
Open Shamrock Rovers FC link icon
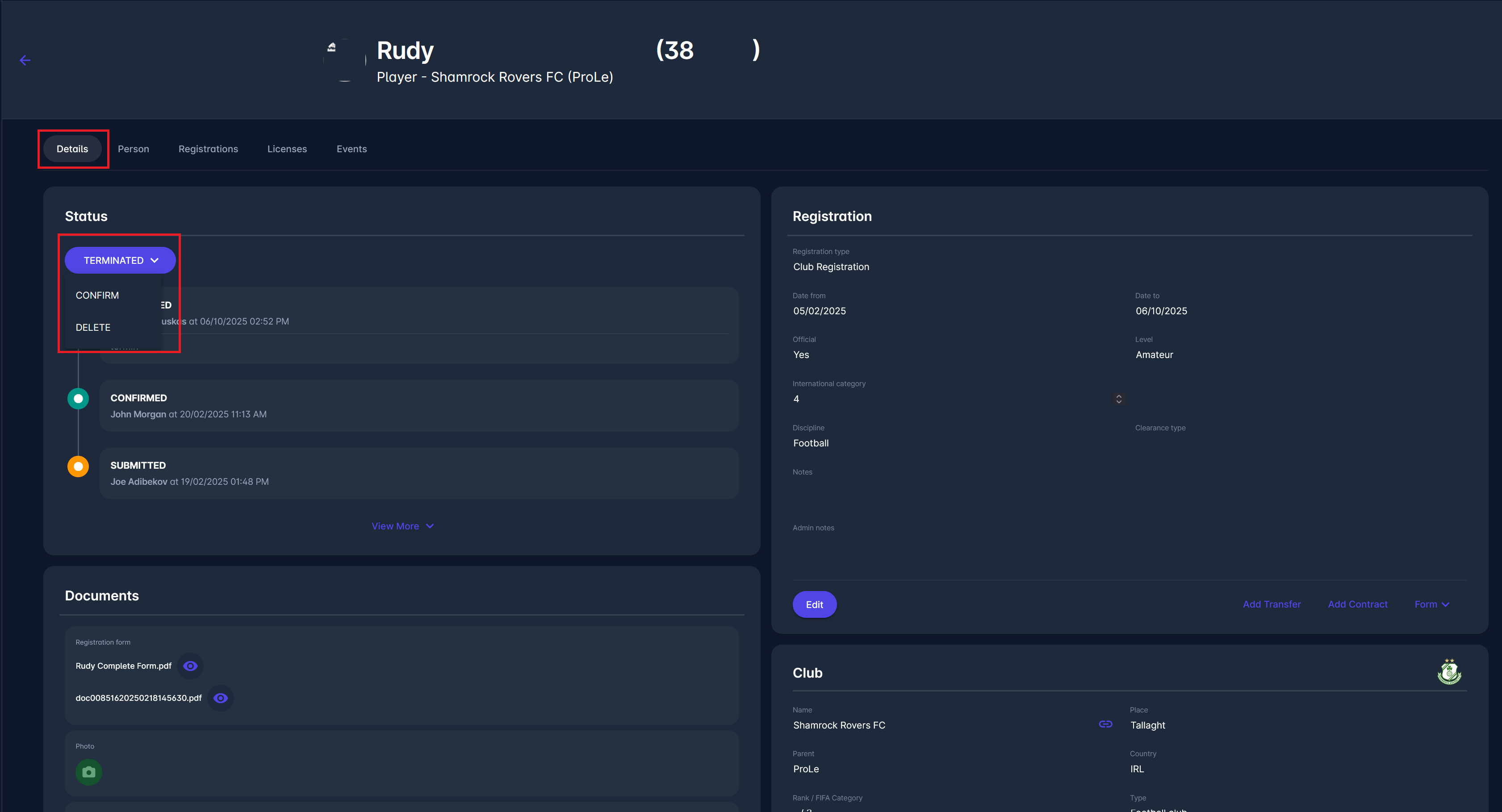1105,724
